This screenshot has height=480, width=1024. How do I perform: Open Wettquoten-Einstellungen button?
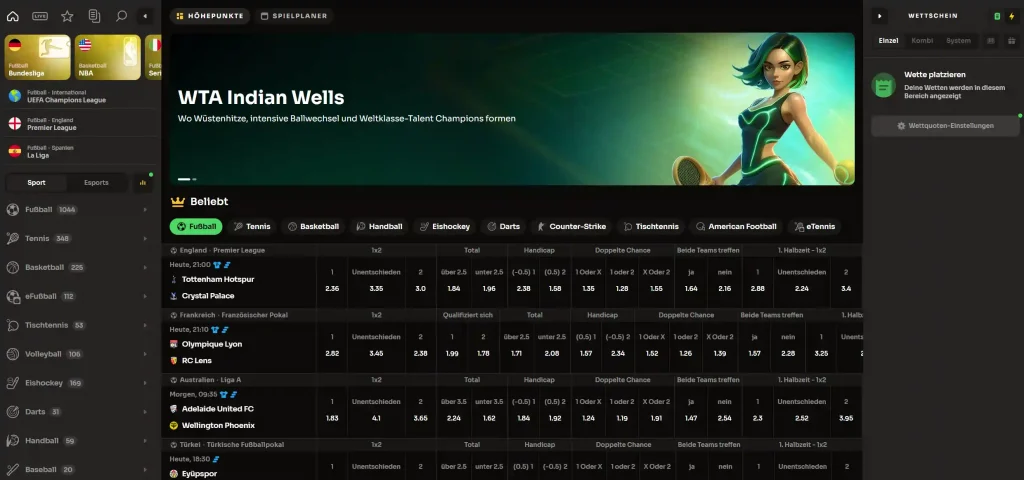(x=945, y=125)
